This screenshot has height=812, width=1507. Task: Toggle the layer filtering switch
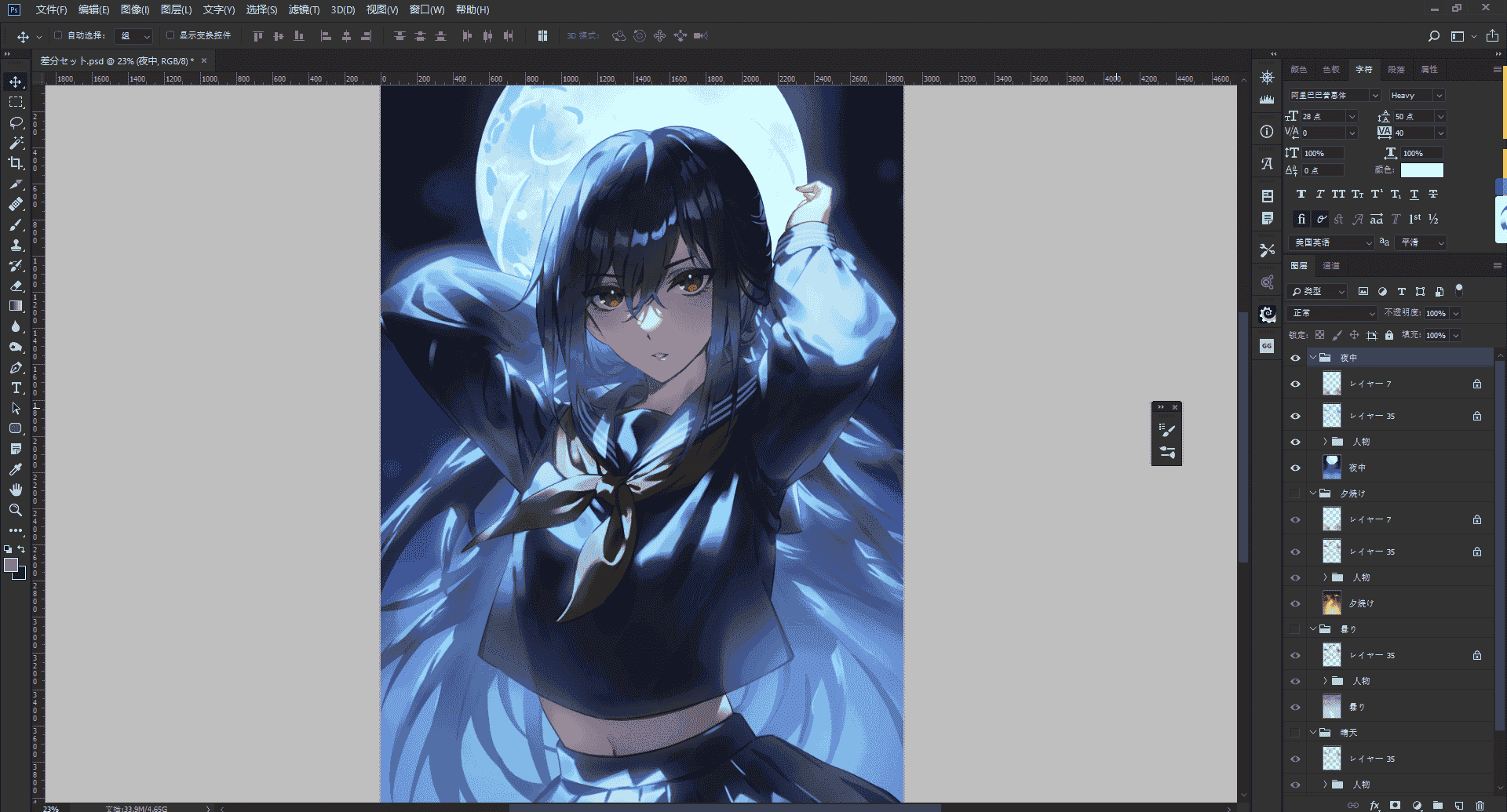point(1459,290)
